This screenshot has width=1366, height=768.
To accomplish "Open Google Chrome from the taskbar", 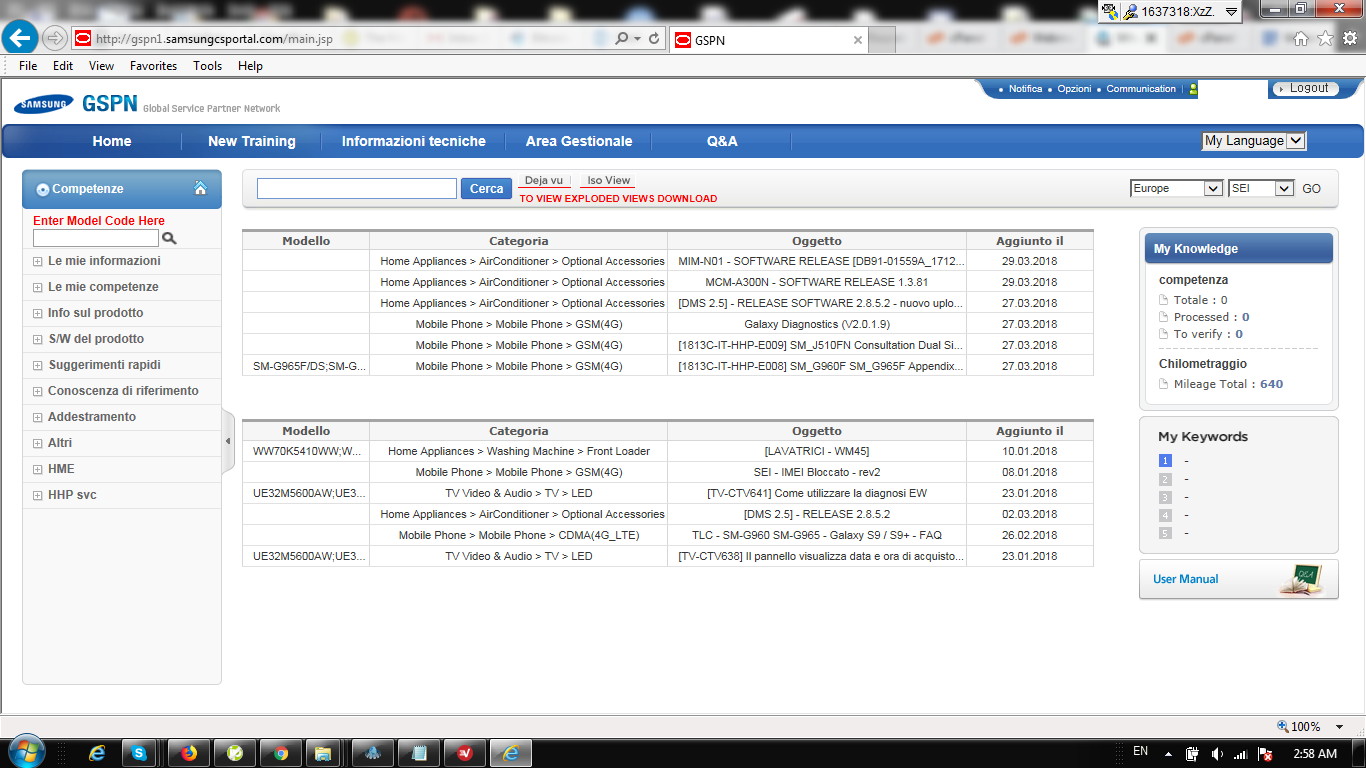I will click(280, 751).
